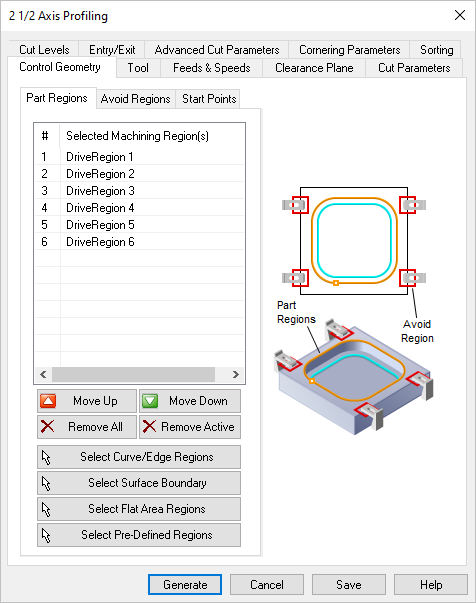Select DriveRegion 5 in the list
The width and height of the screenshot is (476, 603).
[140, 225]
